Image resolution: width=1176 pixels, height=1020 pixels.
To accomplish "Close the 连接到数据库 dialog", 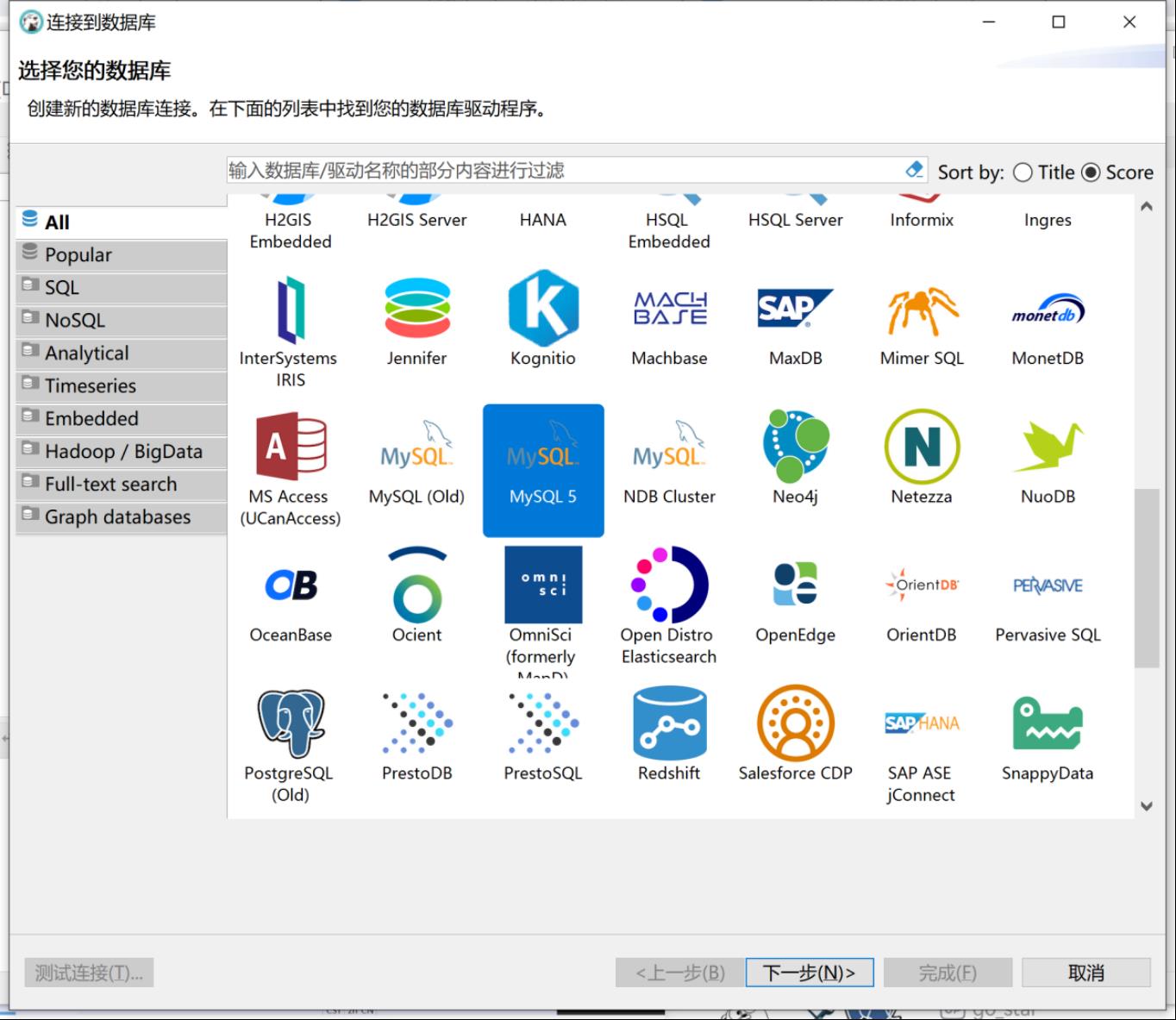I will pos(1129,22).
